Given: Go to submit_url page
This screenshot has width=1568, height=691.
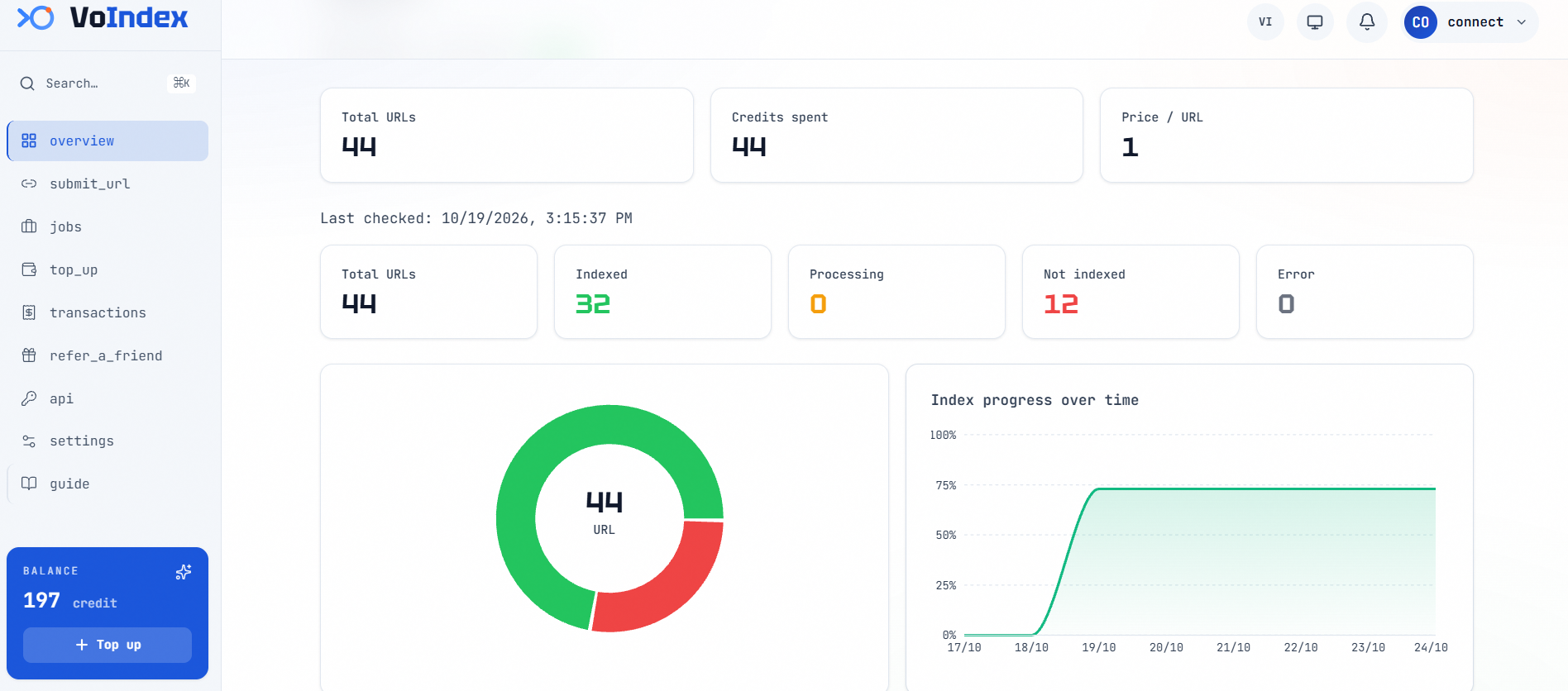Looking at the screenshot, I should point(108,183).
